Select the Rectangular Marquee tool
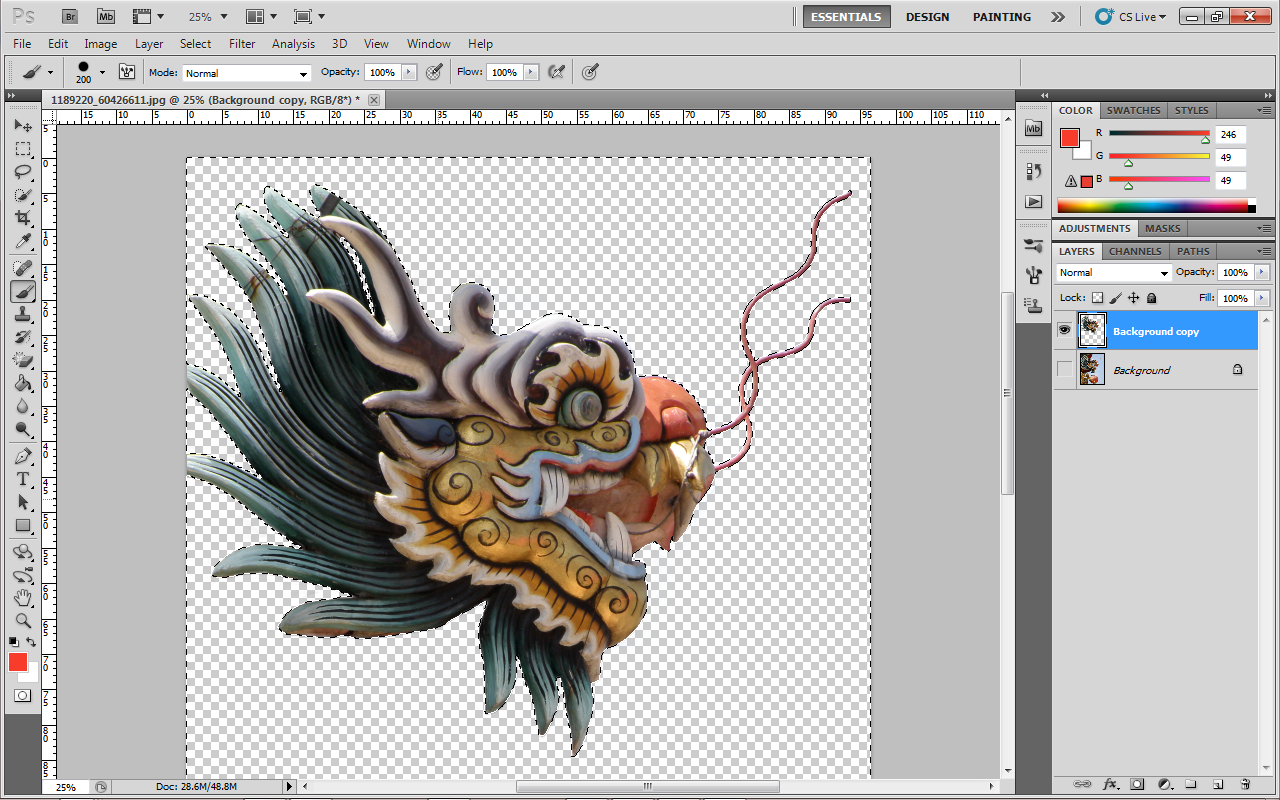Viewport: 1280px width, 800px height. point(23,149)
